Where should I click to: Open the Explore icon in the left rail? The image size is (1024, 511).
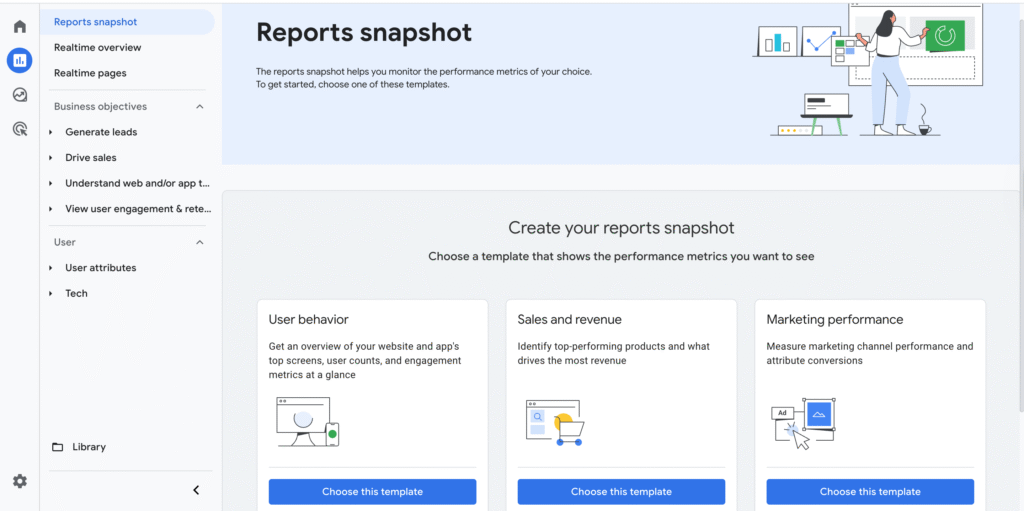pyautogui.click(x=20, y=95)
